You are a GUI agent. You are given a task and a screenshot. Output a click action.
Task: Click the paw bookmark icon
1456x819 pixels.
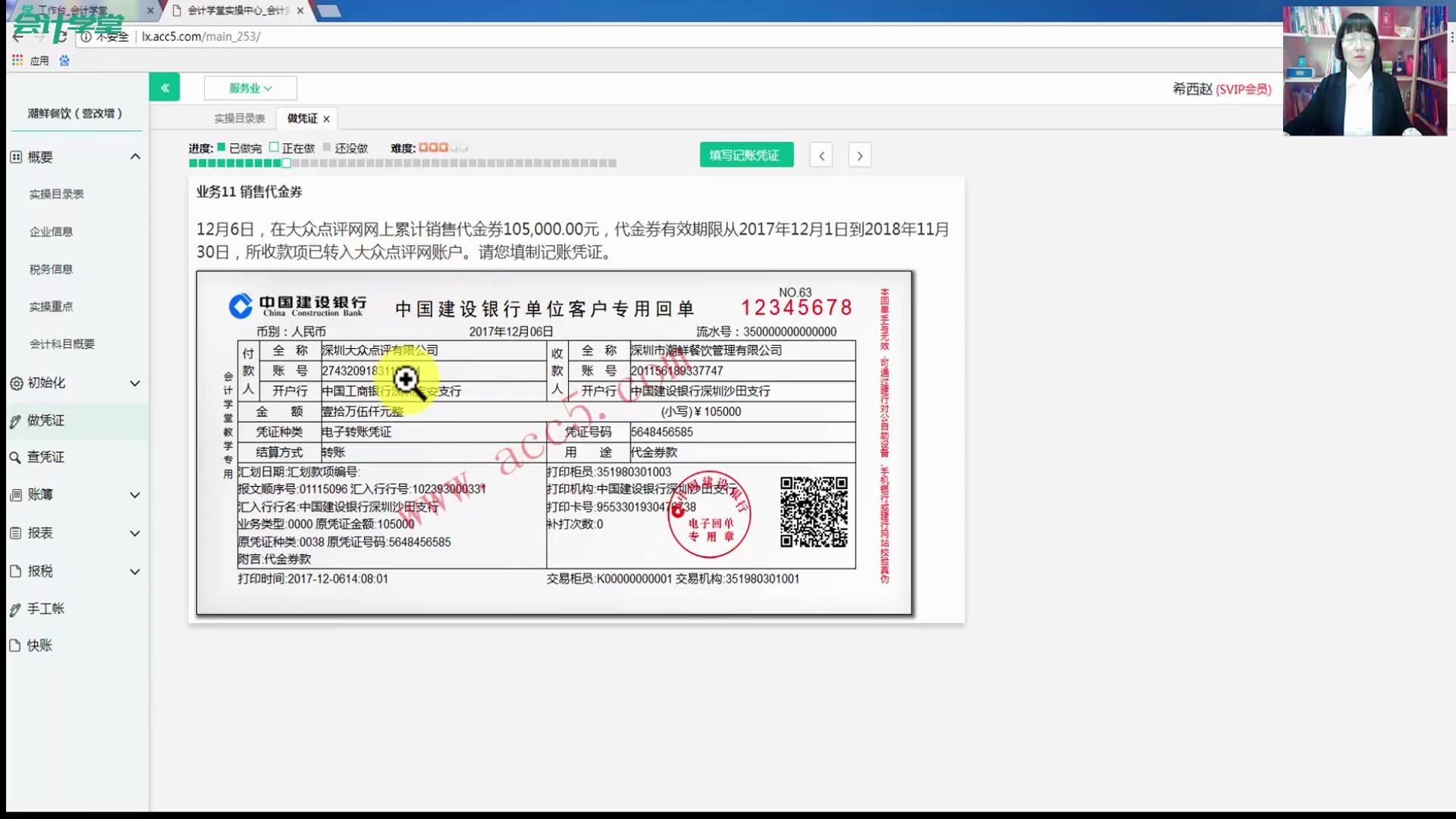pos(64,61)
